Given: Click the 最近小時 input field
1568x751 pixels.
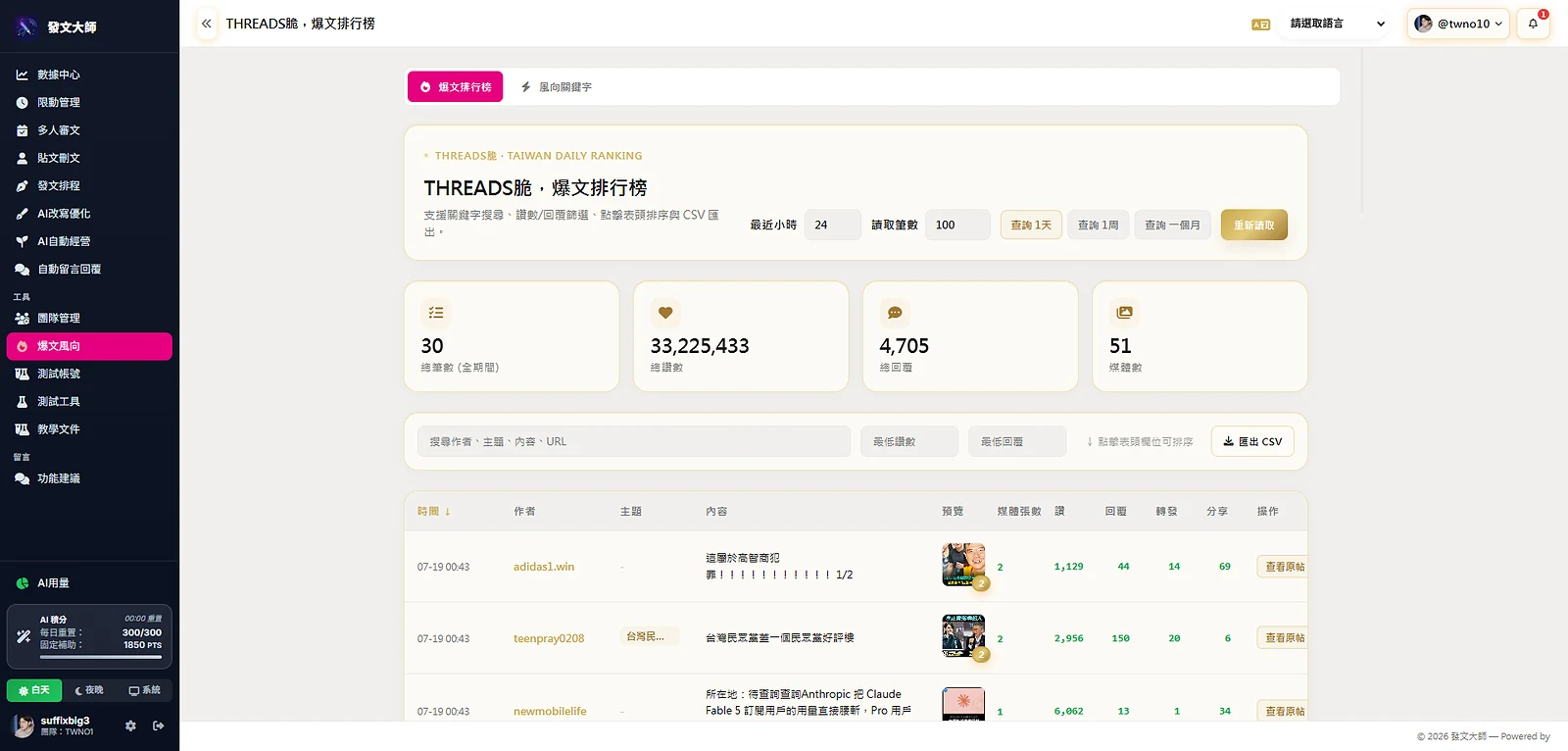Looking at the screenshot, I should [x=833, y=225].
